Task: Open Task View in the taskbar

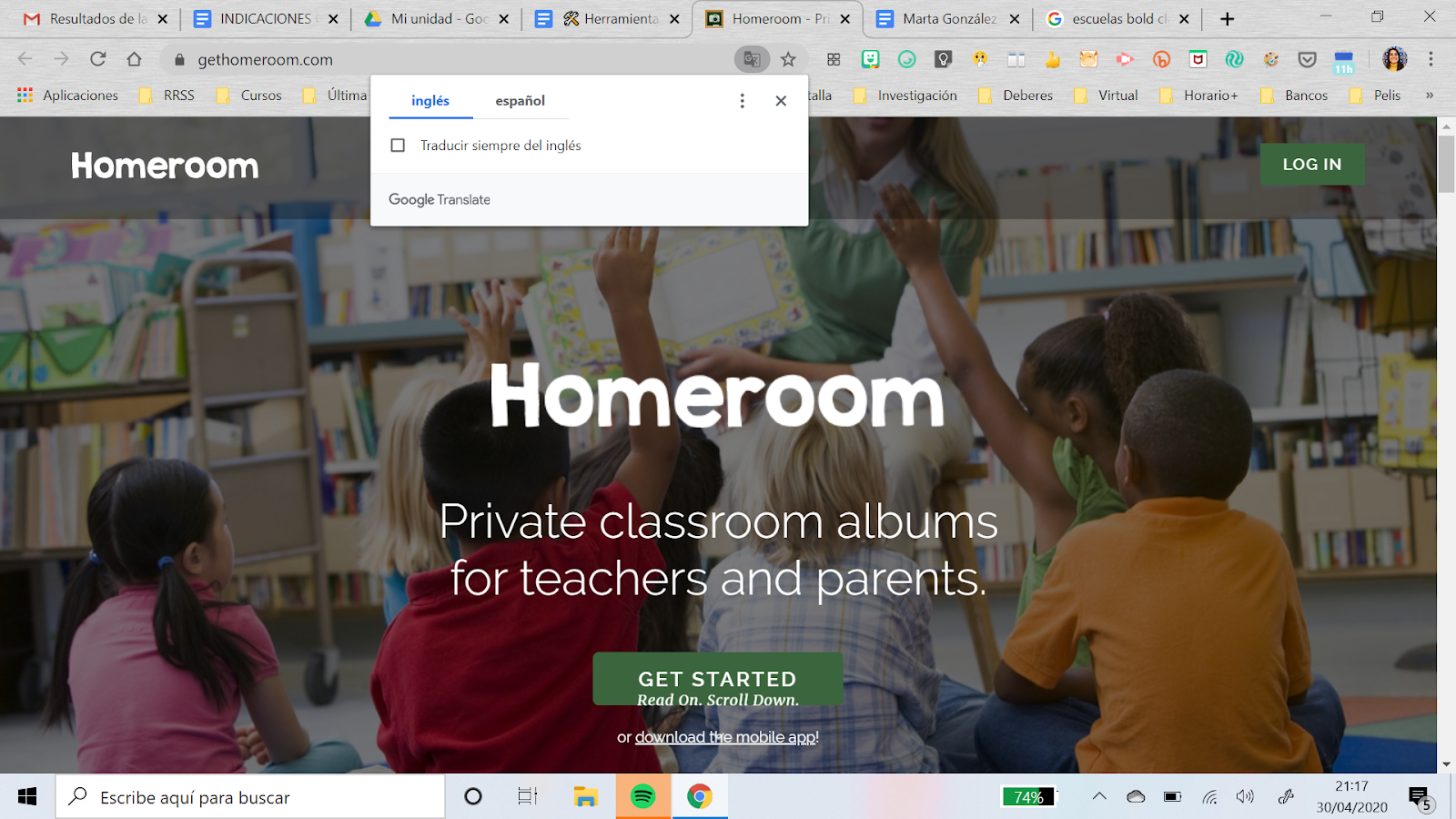Action: [528, 796]
